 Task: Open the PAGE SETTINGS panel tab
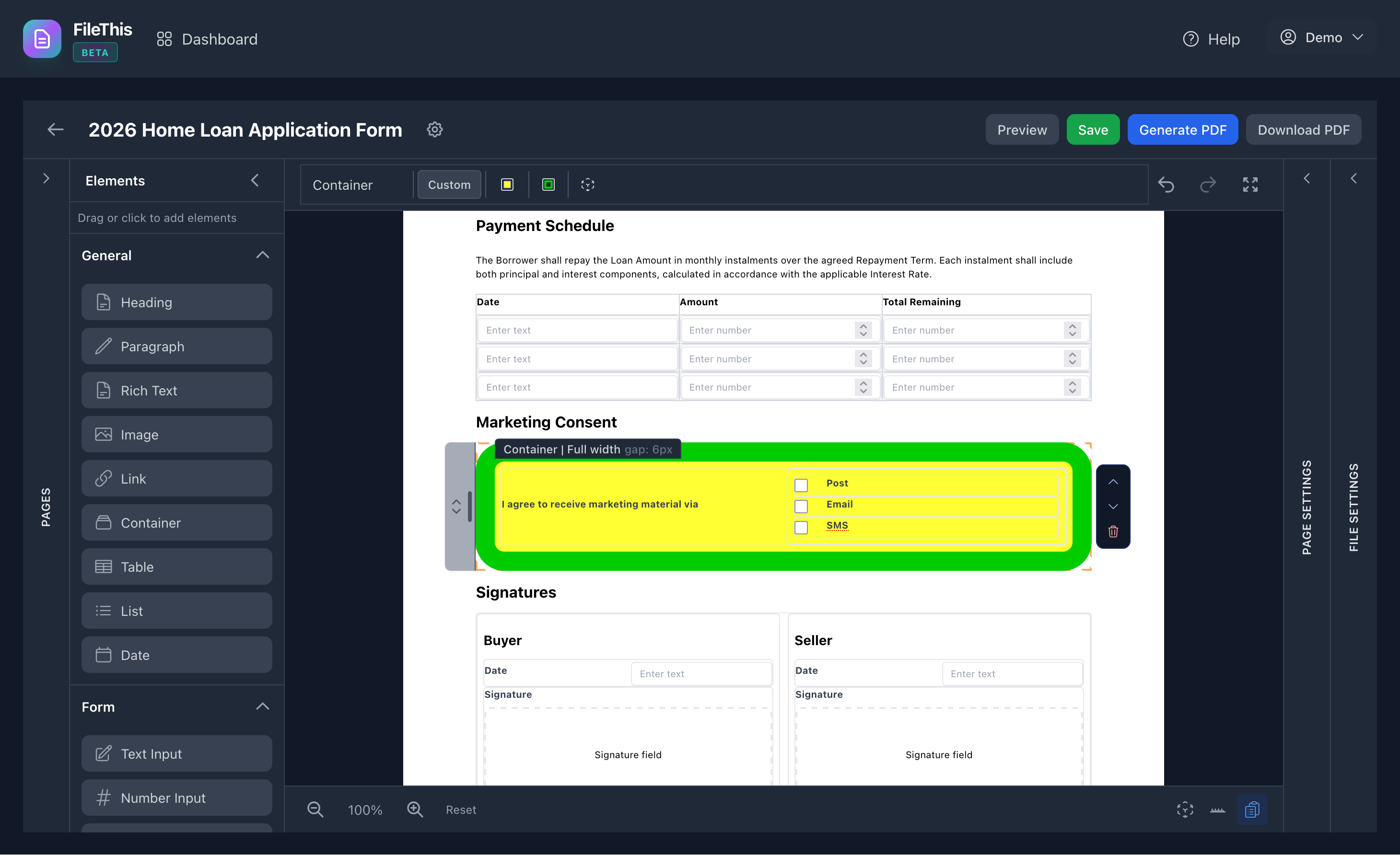click(1307, 508)
